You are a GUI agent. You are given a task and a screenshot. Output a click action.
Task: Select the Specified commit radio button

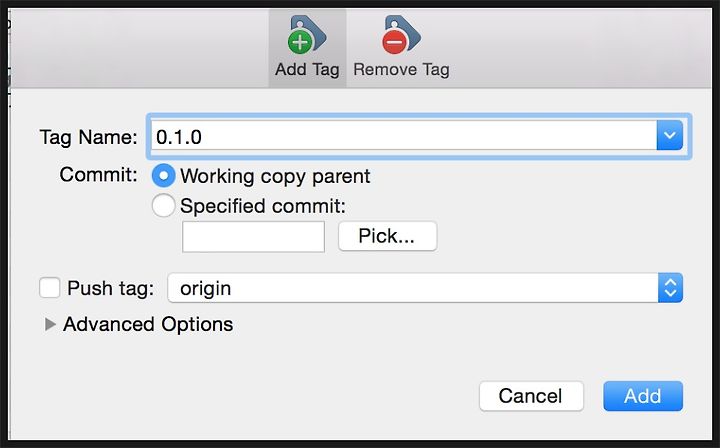pos(163,205)
